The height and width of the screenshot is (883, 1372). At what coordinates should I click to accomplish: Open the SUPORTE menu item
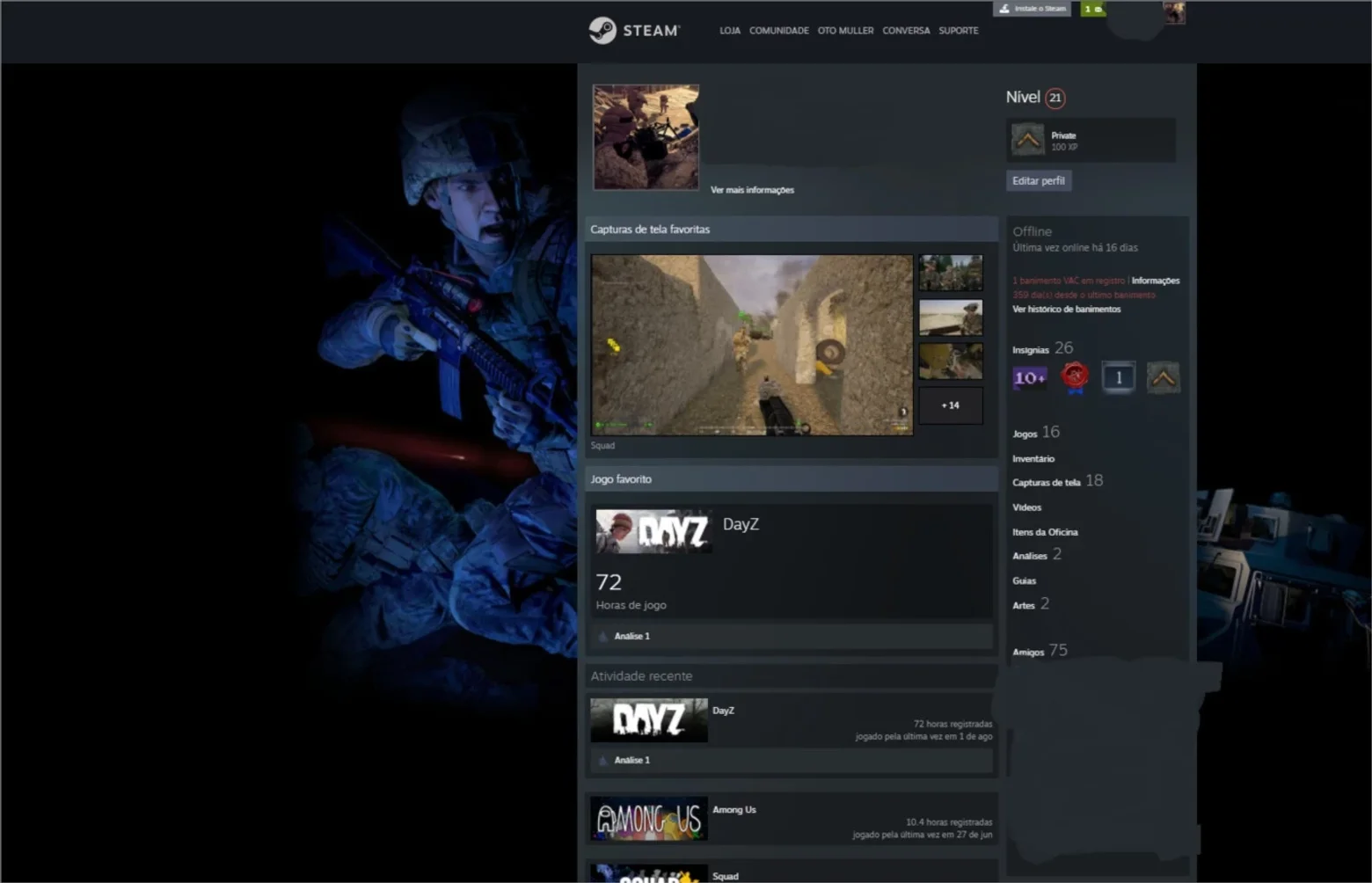pyautogui.click(x=959, y=31)
